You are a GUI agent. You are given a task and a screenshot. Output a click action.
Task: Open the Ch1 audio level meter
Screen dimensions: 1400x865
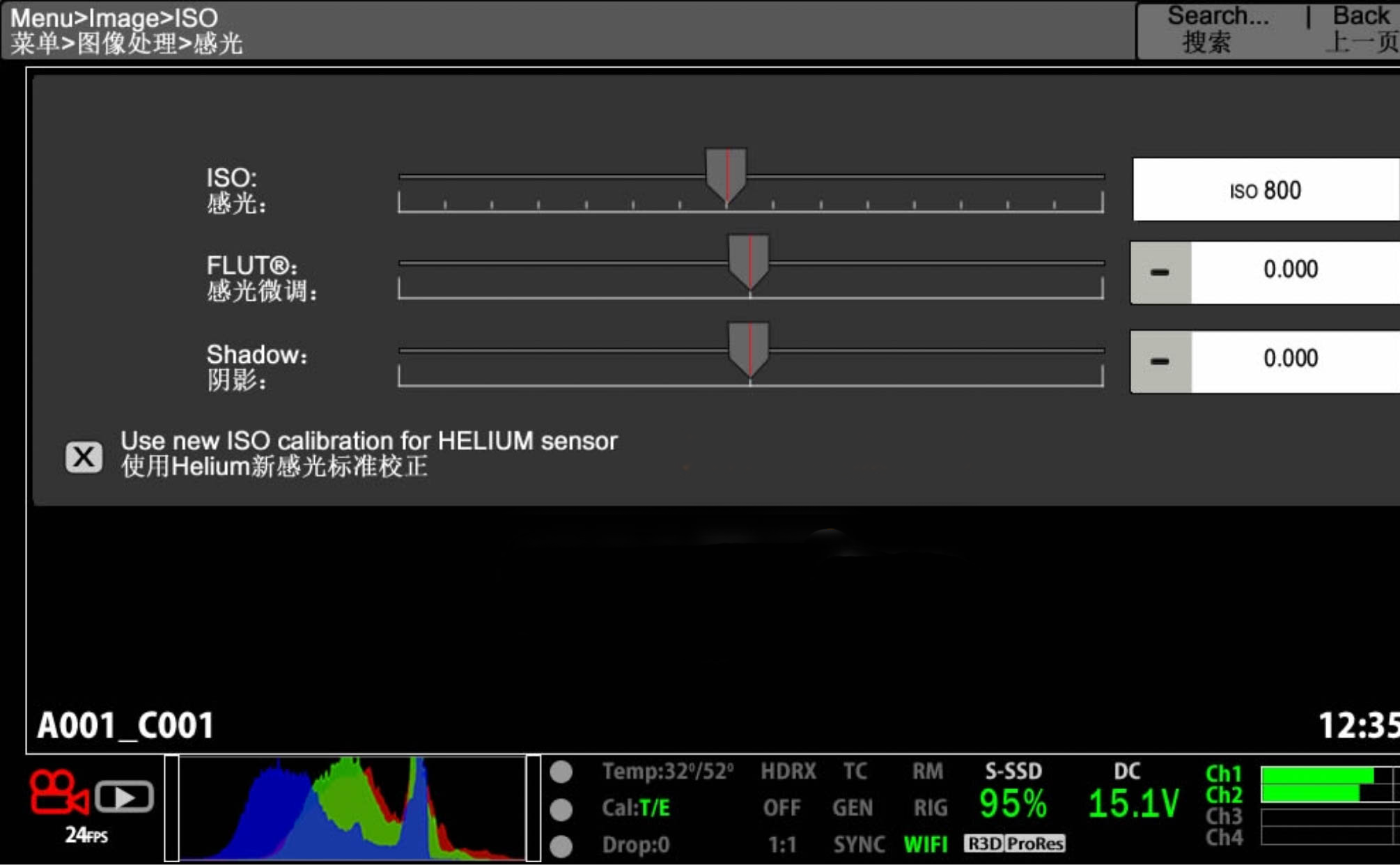click(1316, 774)
